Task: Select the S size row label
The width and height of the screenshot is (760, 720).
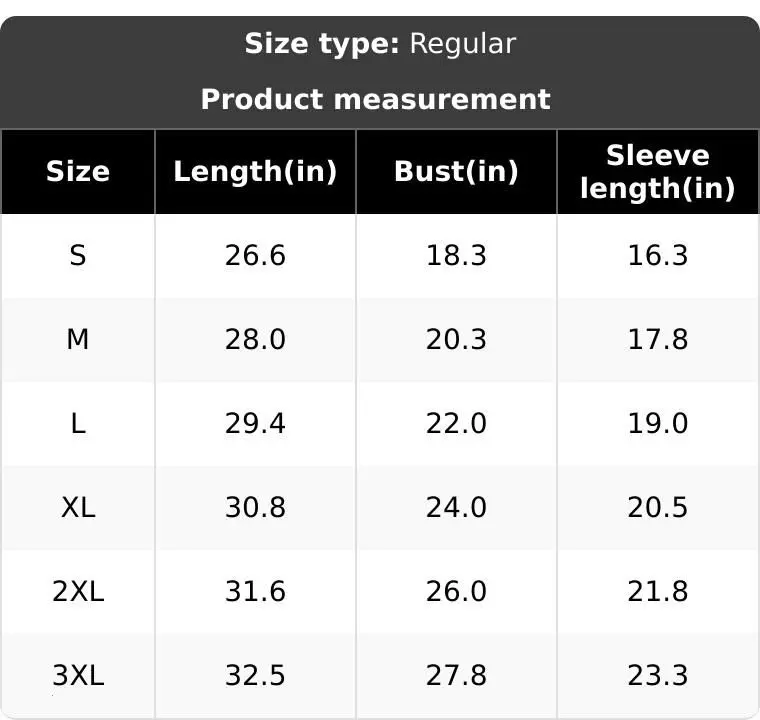Action: [x=78, y=256]
